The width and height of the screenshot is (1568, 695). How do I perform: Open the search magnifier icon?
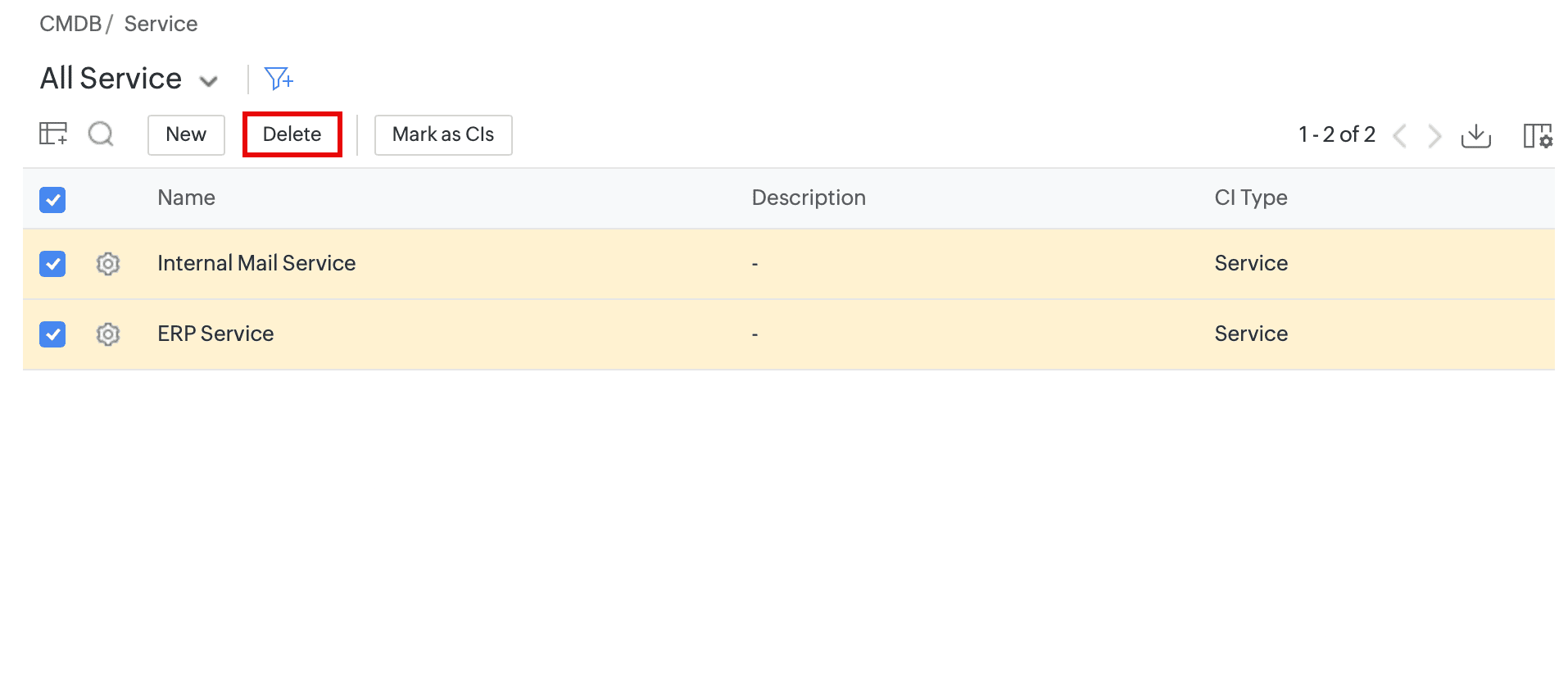[x=101, y=134]
